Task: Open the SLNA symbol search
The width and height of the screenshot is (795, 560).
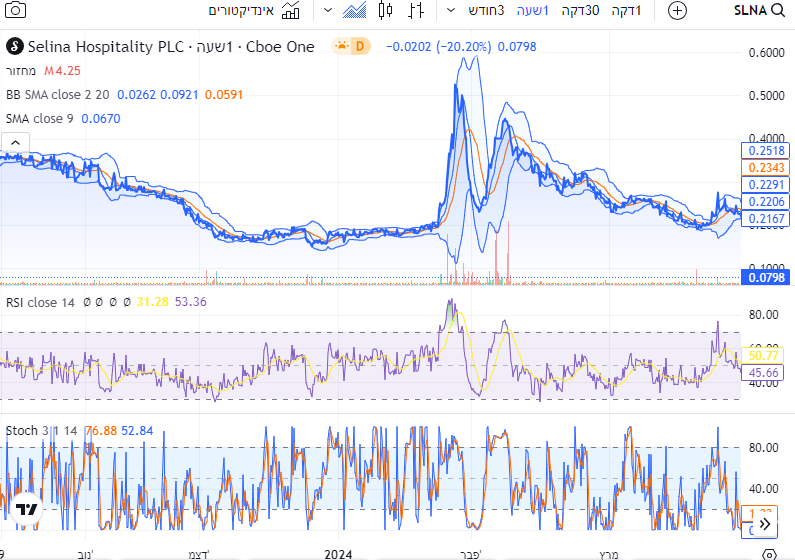Action: (757, 11)
